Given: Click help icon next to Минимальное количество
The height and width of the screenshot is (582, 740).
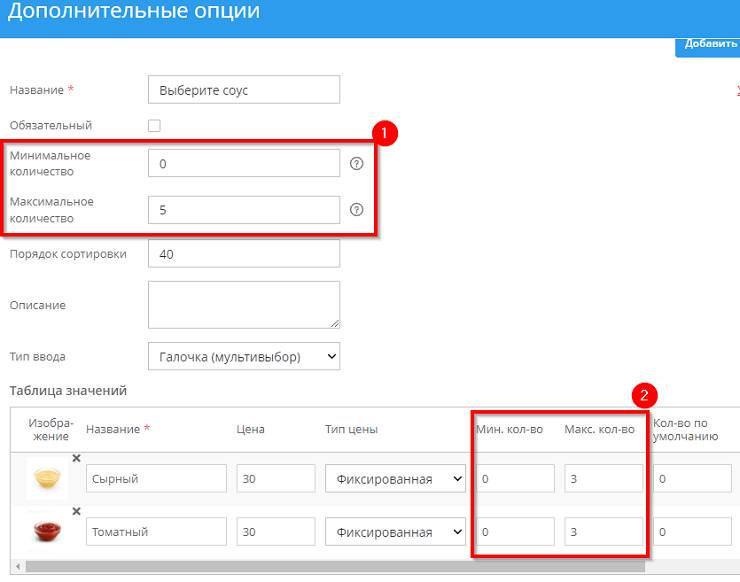Looking at the screenshot, I should [356, 164].
